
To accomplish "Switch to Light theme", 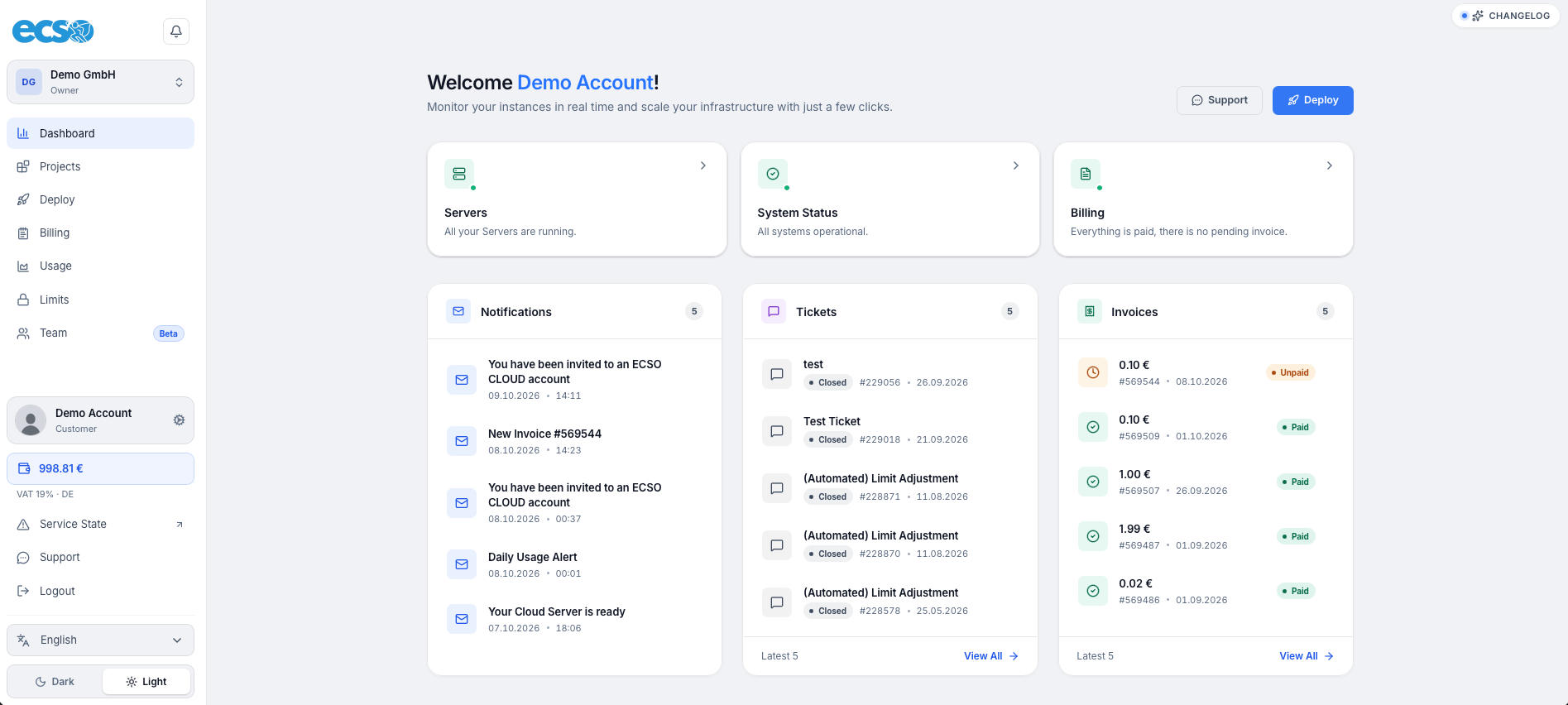I will [146, 682].
